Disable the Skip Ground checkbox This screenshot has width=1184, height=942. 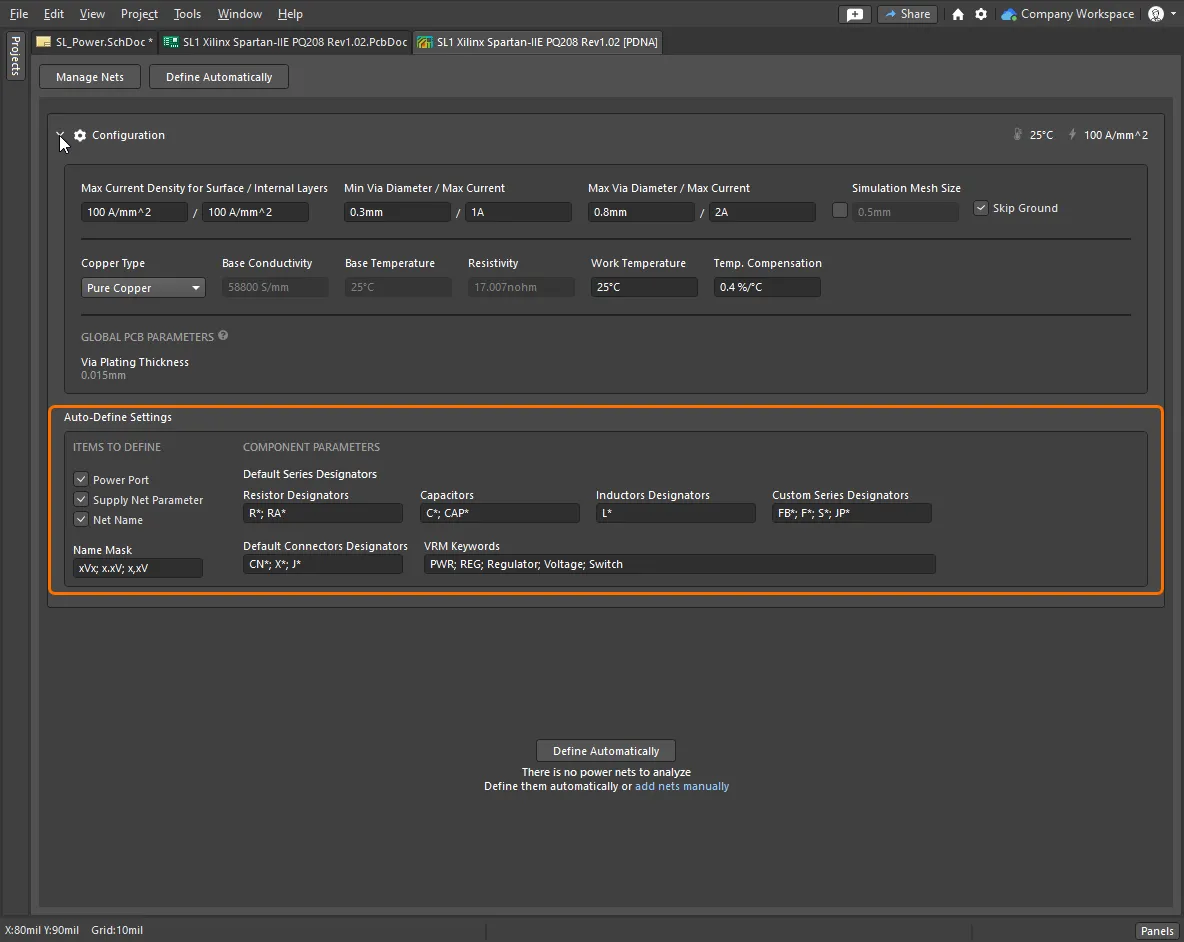981,208
